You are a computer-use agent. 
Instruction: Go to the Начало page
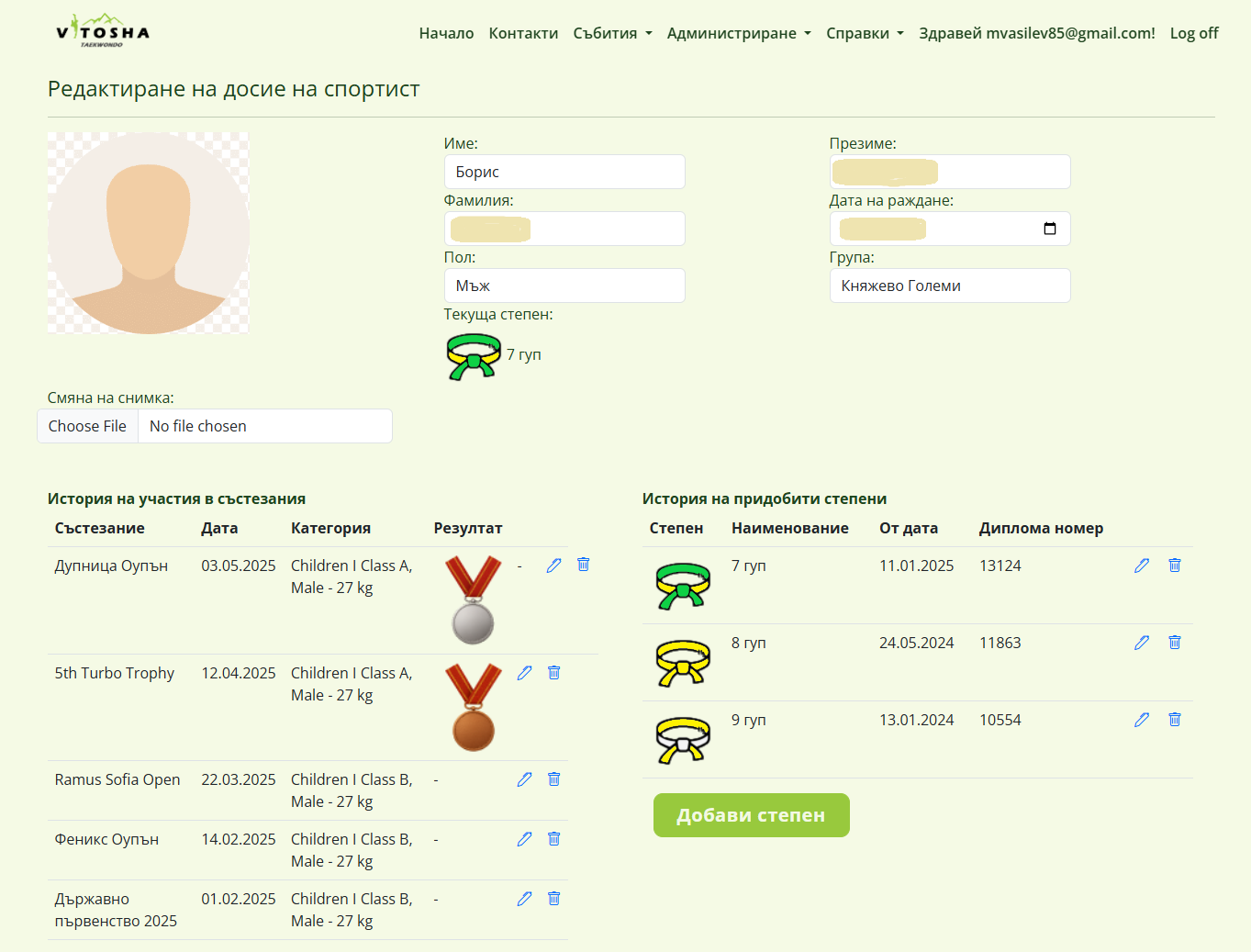point(446,33)
